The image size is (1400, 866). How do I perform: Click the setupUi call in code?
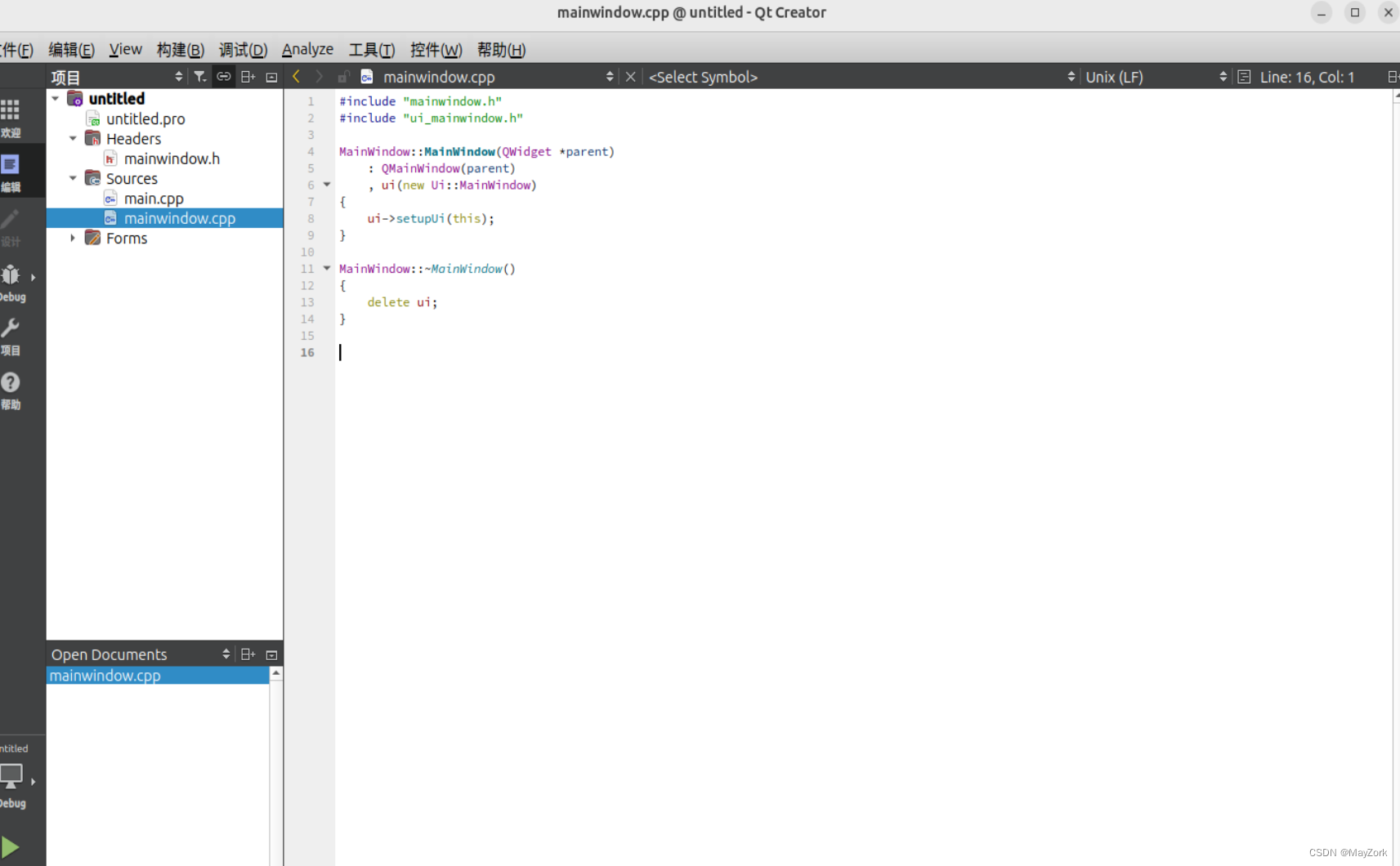(420, 218)
